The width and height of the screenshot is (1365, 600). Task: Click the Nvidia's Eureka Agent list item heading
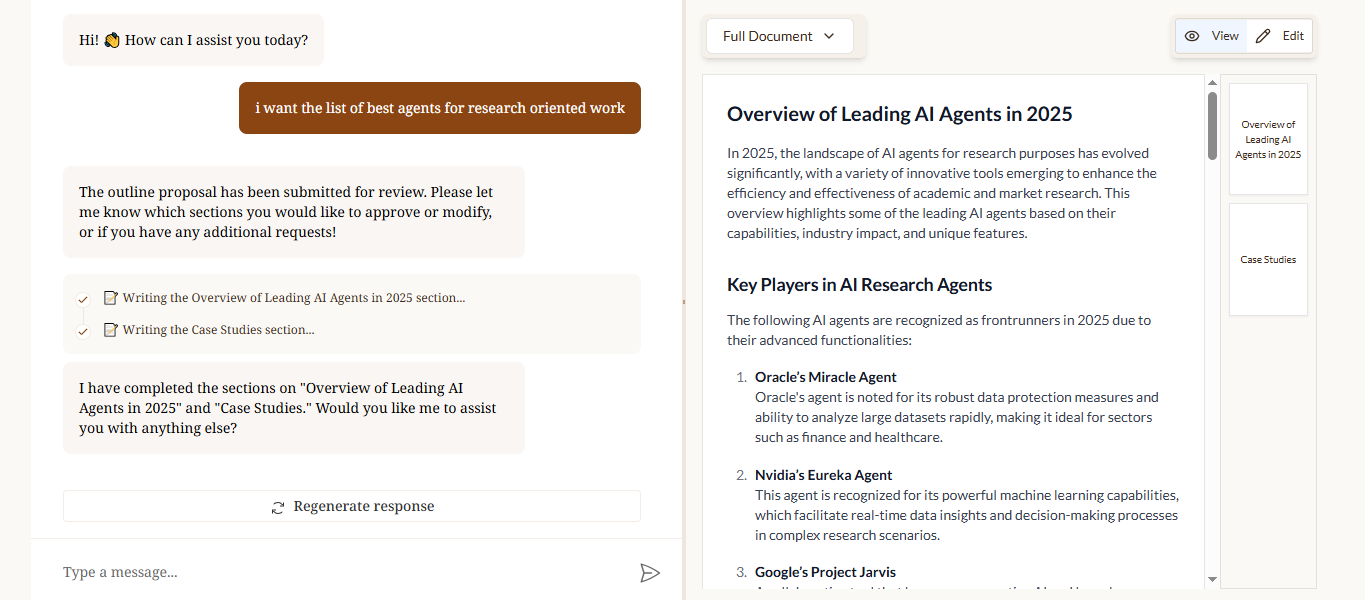823,475
